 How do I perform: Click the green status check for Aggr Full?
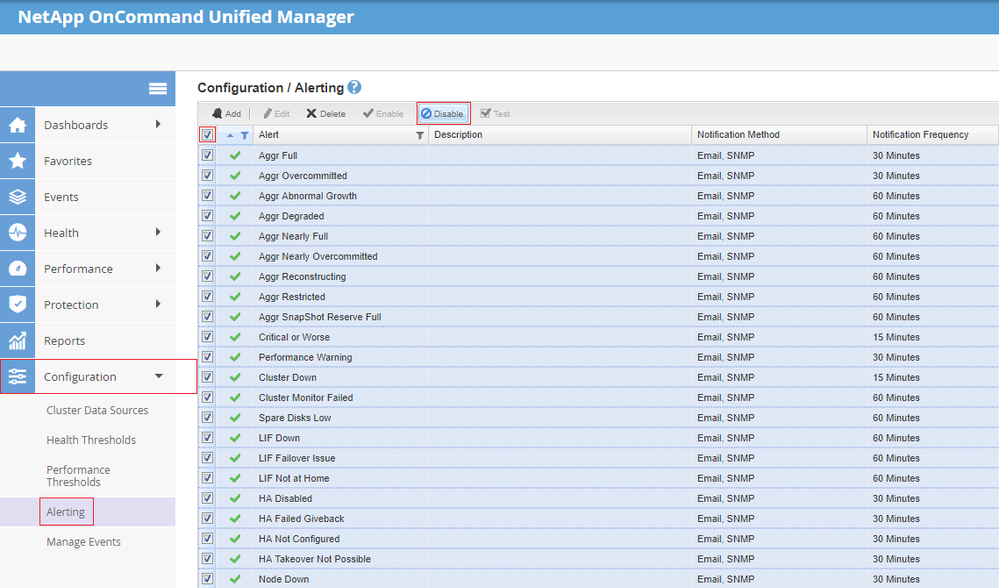pos(235,155)
